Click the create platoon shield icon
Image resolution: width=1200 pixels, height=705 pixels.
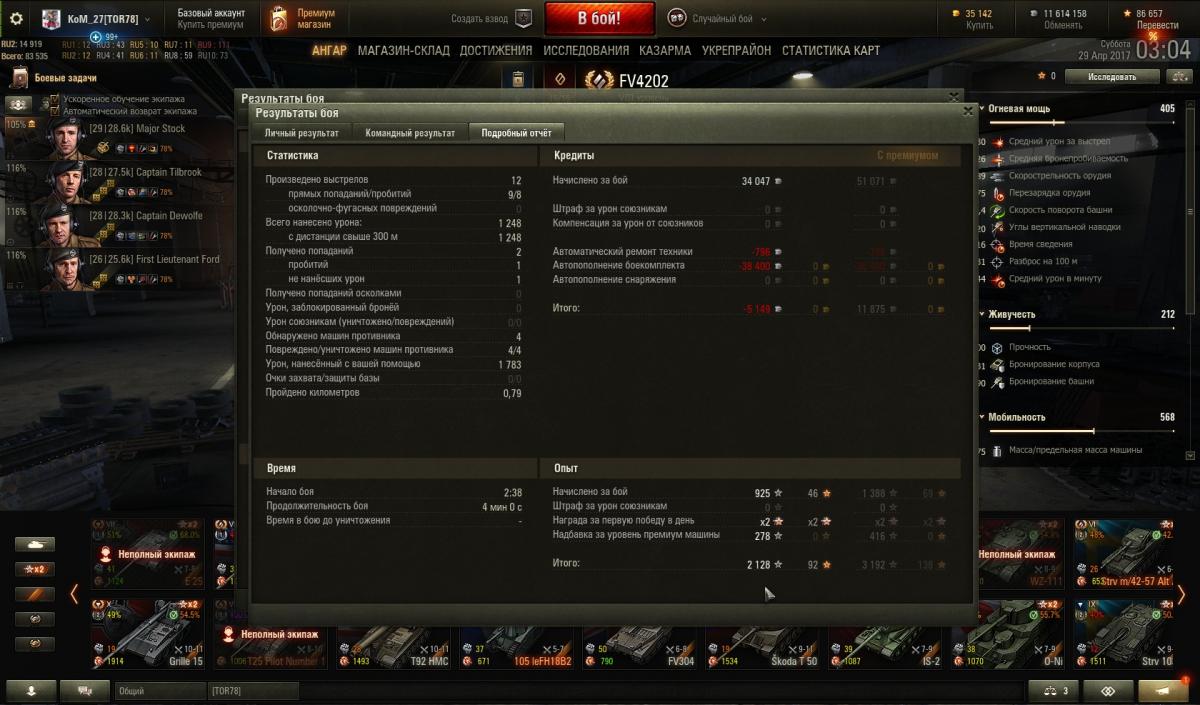pyautogui.click(x=523, y=18)
